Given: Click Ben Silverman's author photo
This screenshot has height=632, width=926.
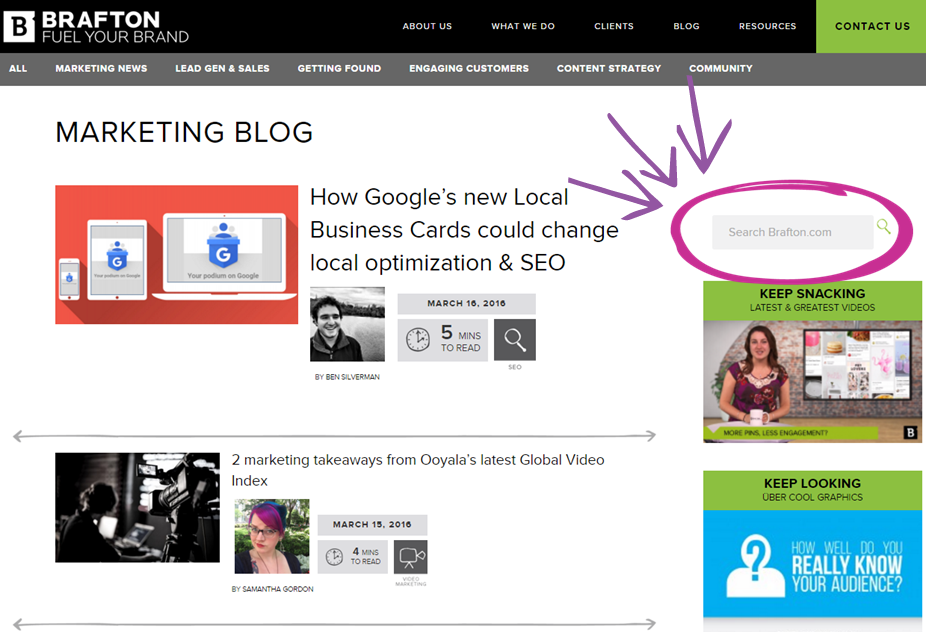Looking at the screenshot, I should (347, 324).
